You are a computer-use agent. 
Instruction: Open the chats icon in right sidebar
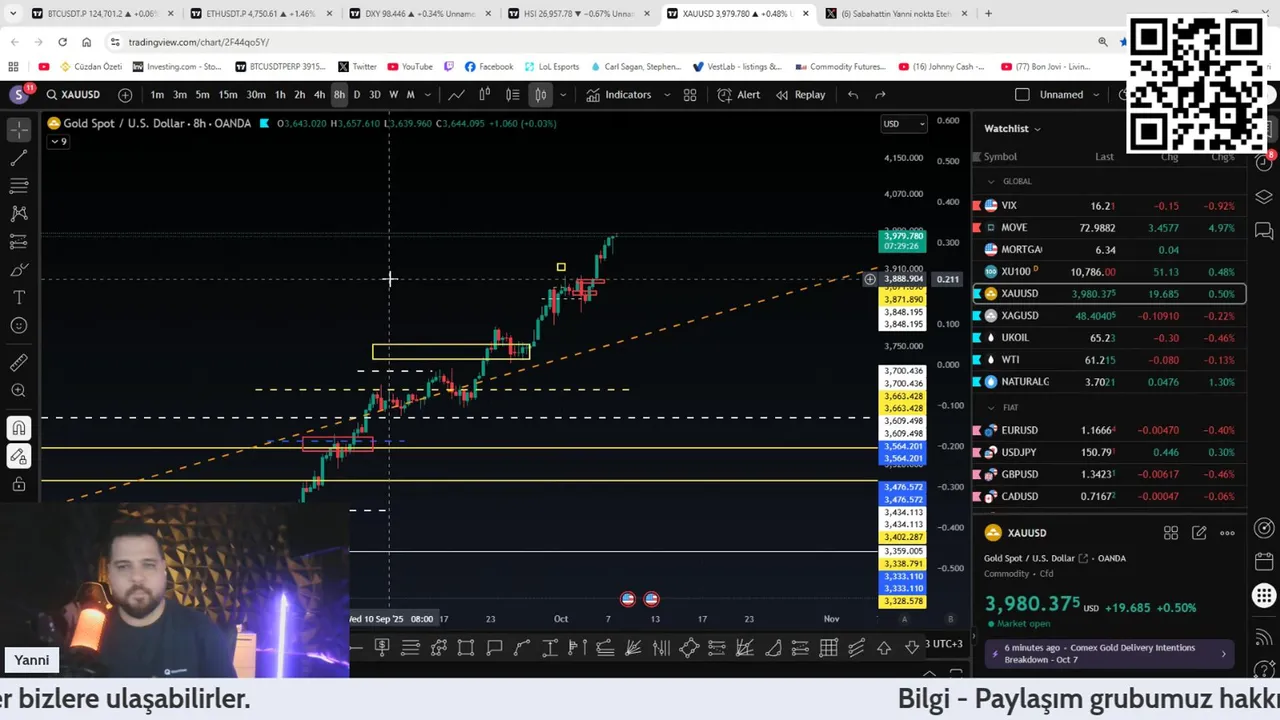coord(1264,232)
